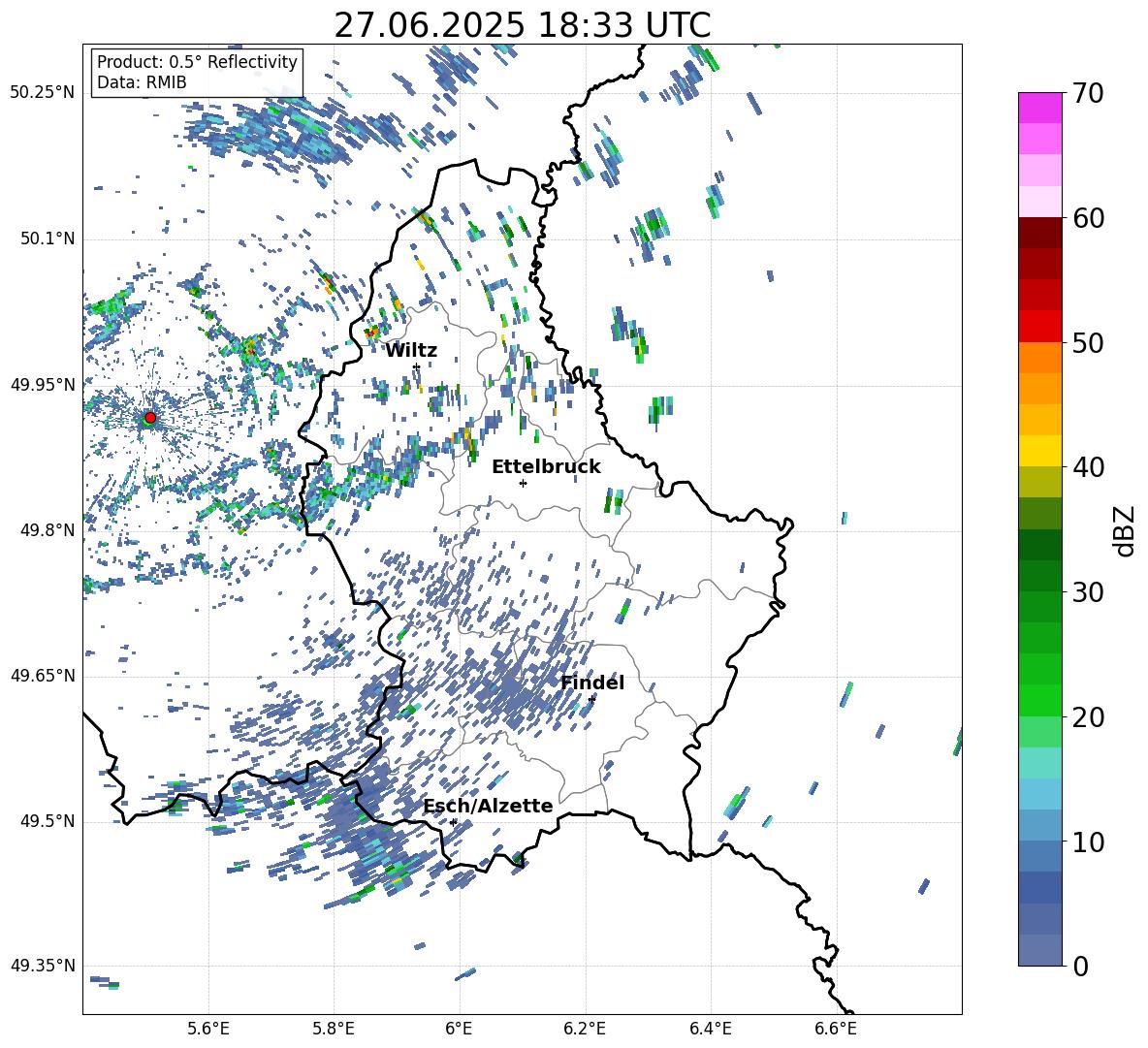
Task: Click the 49.5°N latitude tick label
Action: (47, 821)
